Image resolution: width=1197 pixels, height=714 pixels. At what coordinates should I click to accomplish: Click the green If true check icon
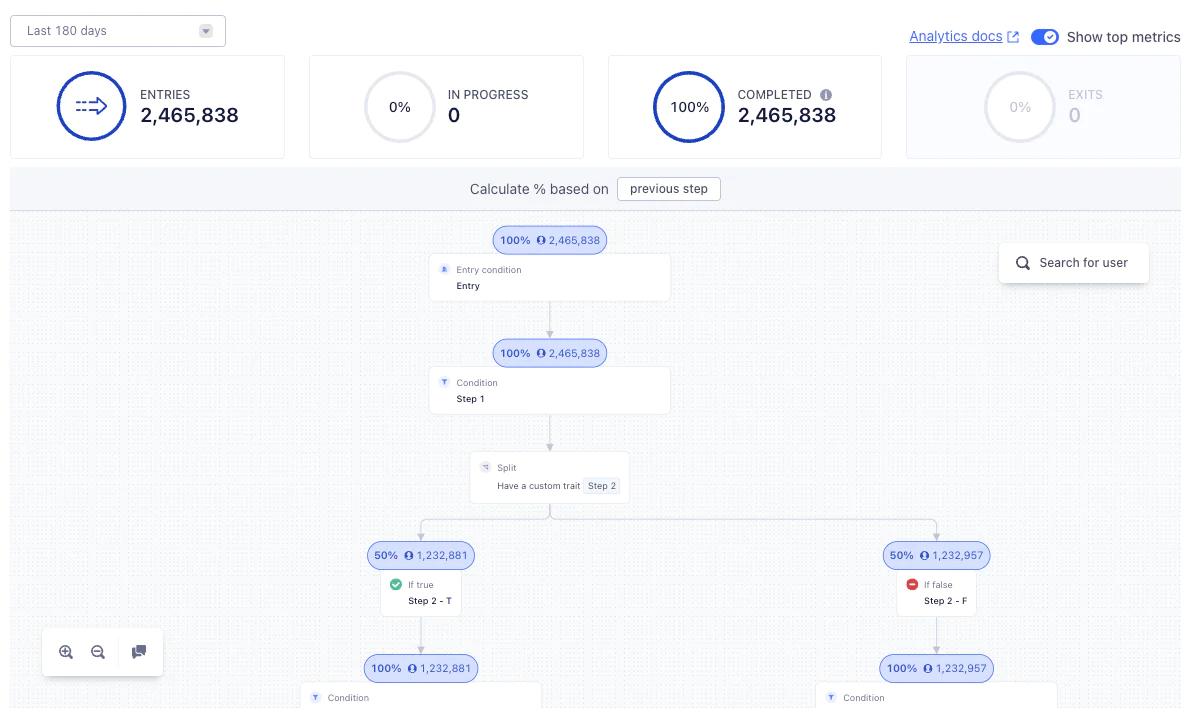[395, 585]
